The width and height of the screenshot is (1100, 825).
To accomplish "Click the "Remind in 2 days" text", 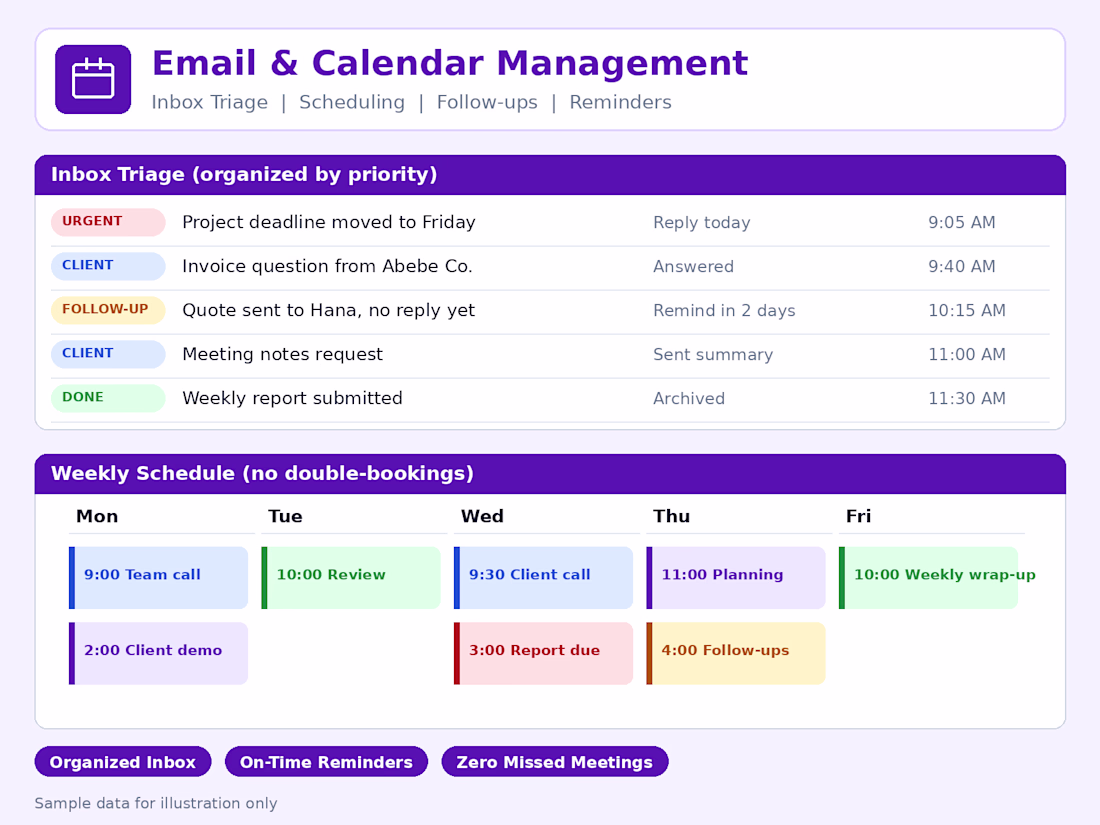I will 724,311.
